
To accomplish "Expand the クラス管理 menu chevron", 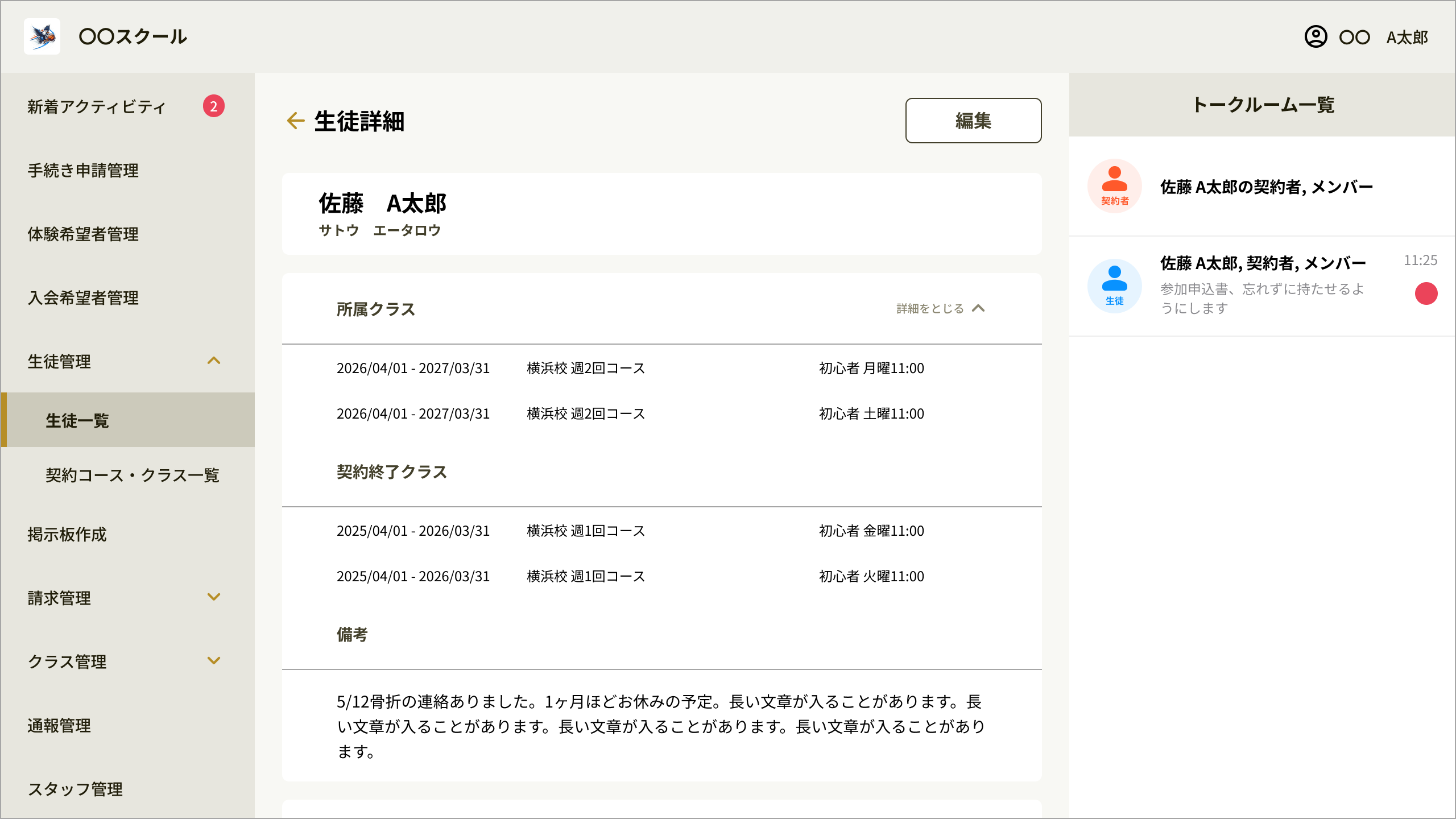I will 214,661.
